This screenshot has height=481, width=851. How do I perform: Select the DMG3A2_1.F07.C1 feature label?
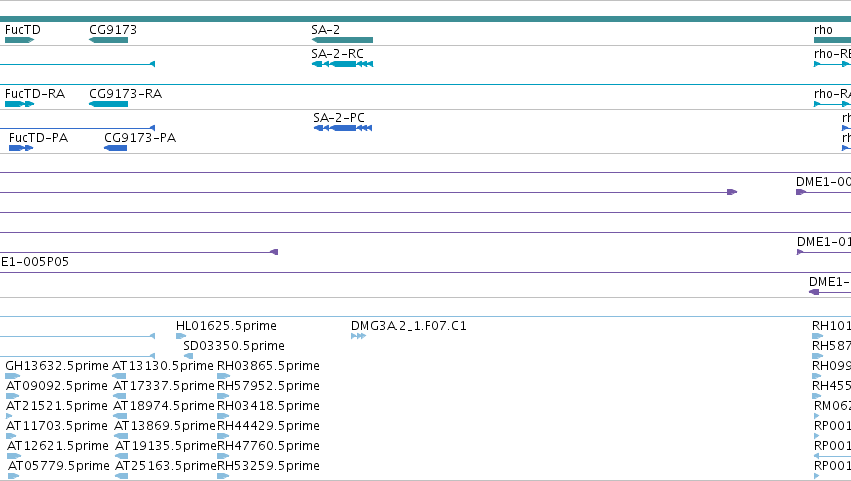pyautogui.click(x=409, y=326)
